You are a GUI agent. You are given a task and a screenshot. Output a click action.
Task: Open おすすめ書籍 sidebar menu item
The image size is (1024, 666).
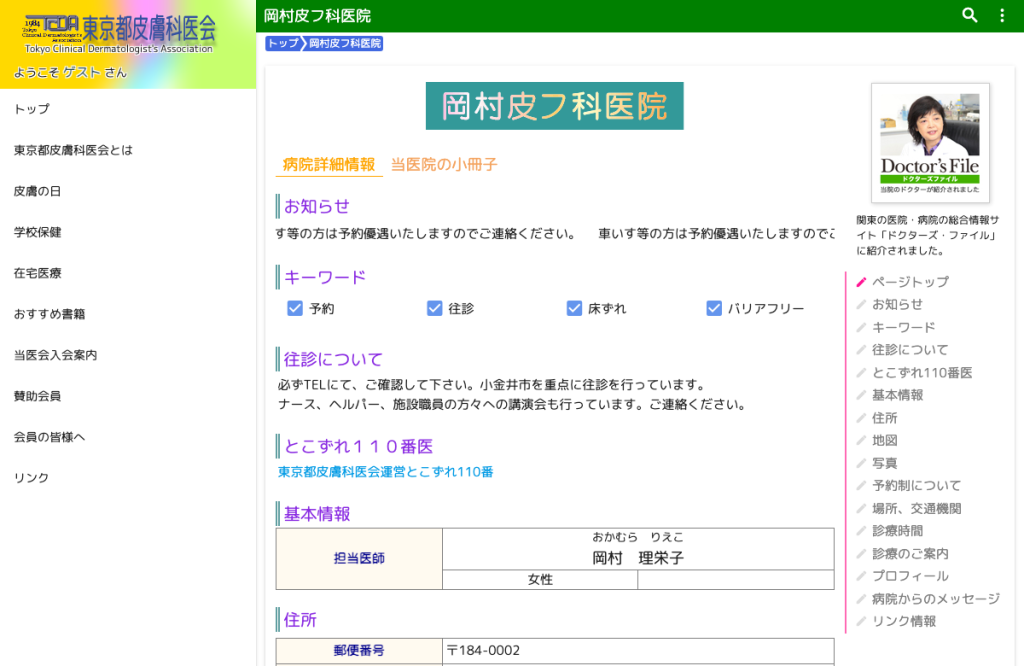click(50, 314)
